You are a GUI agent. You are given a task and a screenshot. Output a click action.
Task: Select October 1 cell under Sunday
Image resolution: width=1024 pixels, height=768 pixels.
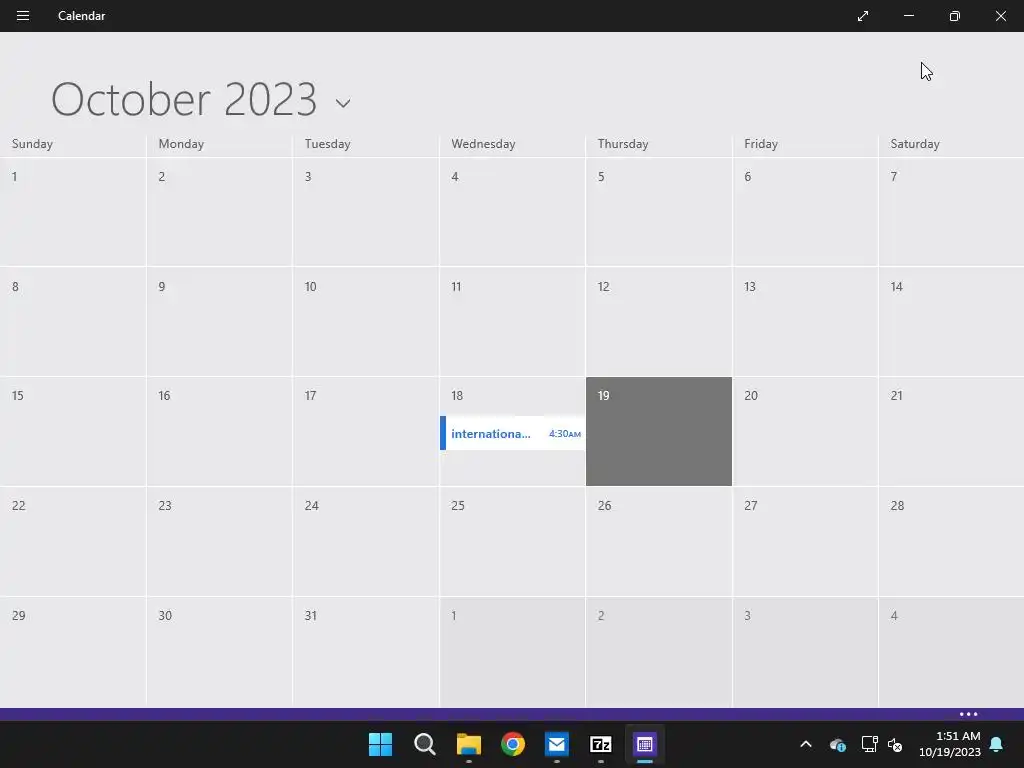point(73,212)
